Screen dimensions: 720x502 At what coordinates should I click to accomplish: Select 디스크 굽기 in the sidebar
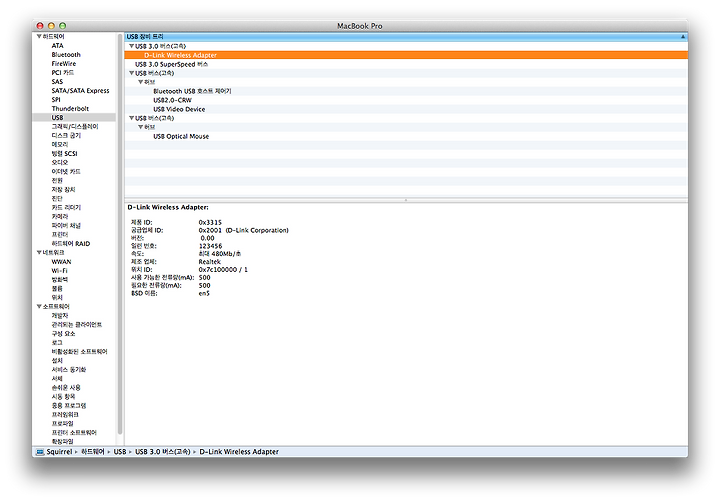66,135
